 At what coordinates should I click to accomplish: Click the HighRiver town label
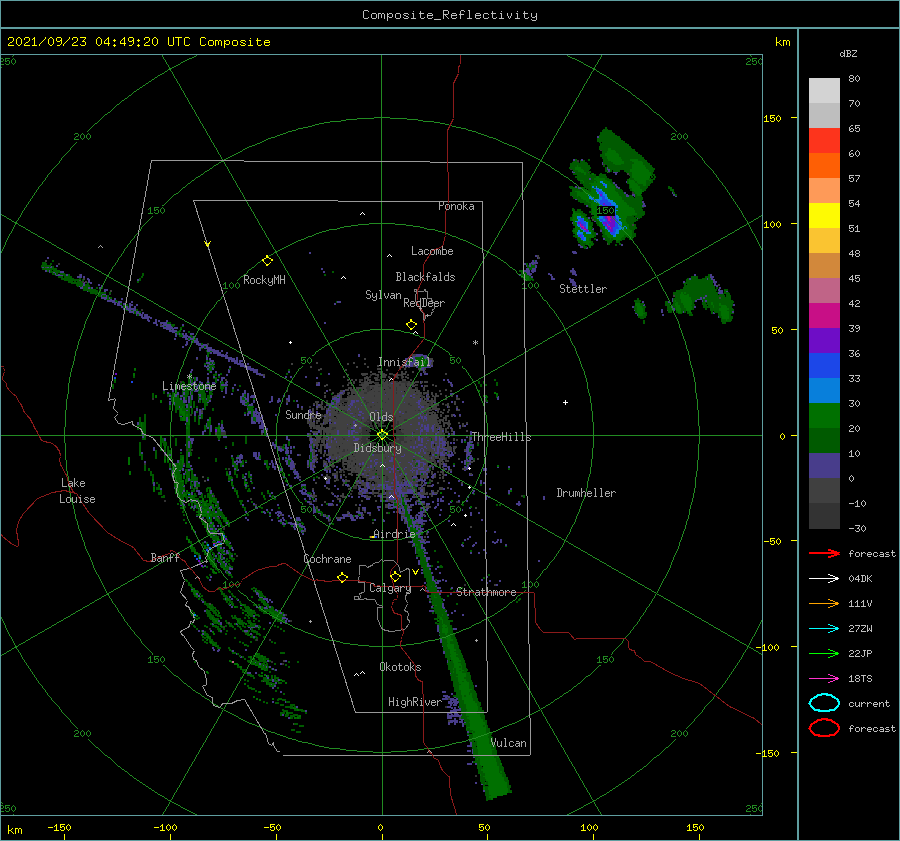click(x=414, y=702)
